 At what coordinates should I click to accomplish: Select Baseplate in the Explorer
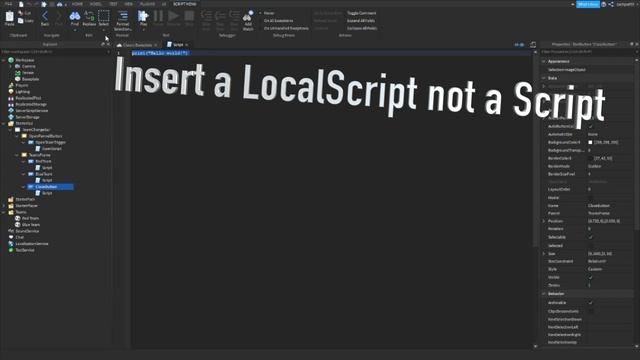31,79
